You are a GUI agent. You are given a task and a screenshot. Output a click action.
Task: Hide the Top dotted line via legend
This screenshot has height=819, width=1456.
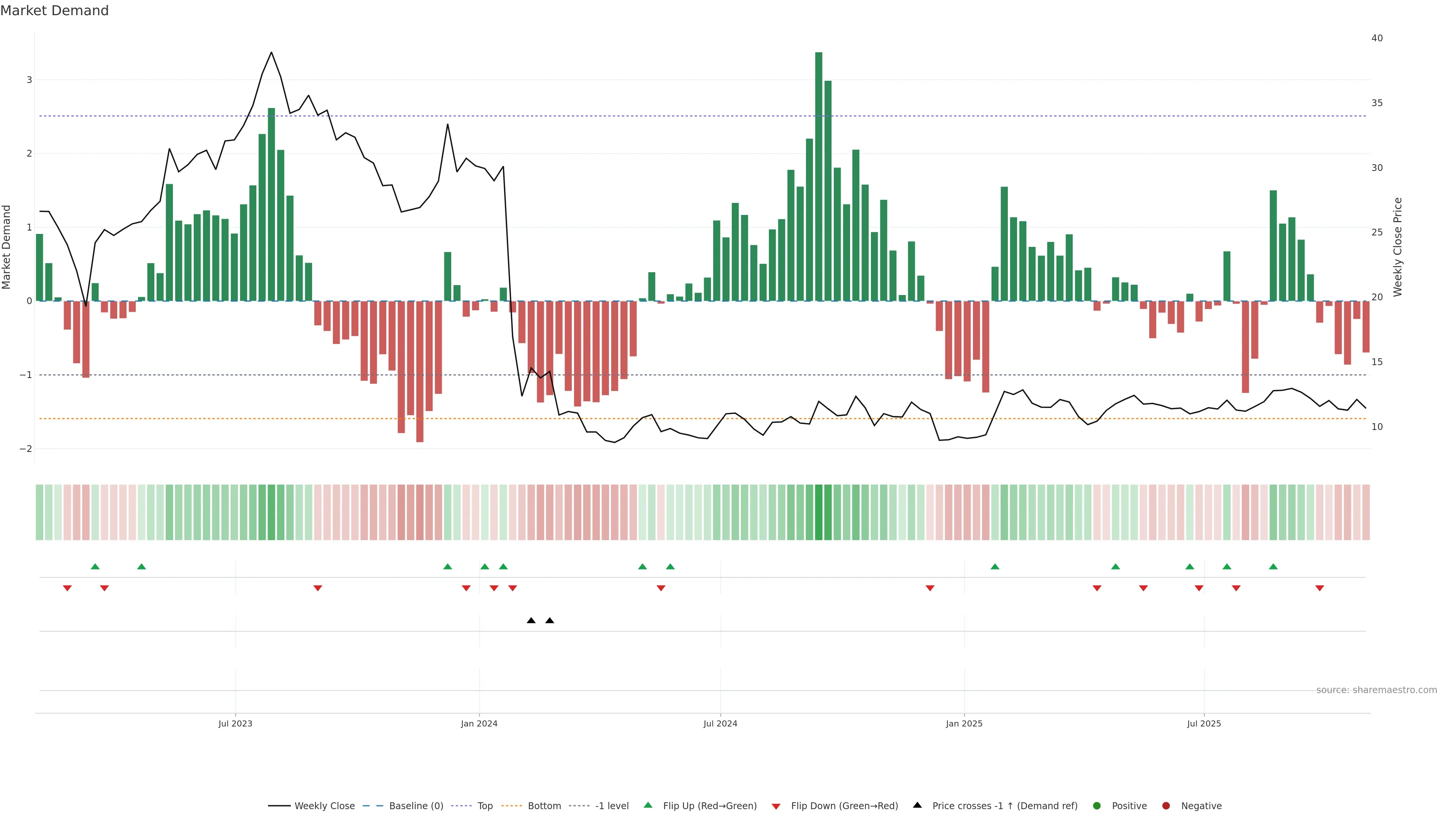click(485, 805)
